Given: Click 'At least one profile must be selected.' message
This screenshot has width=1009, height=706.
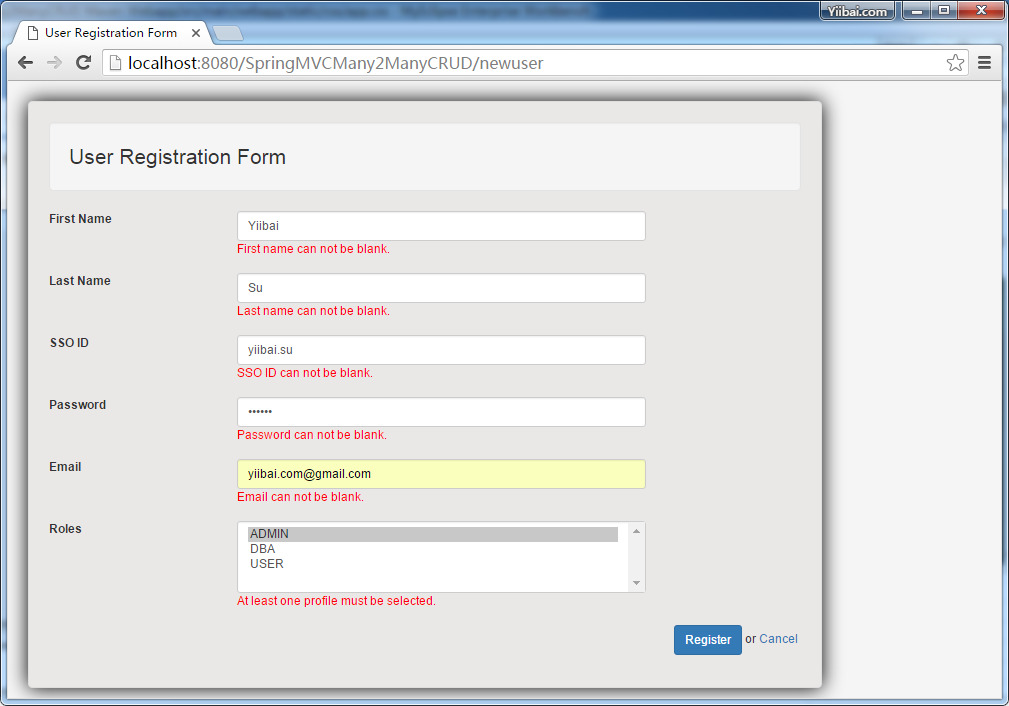Looking at the screenshot, I should click(x=337, y=601).
